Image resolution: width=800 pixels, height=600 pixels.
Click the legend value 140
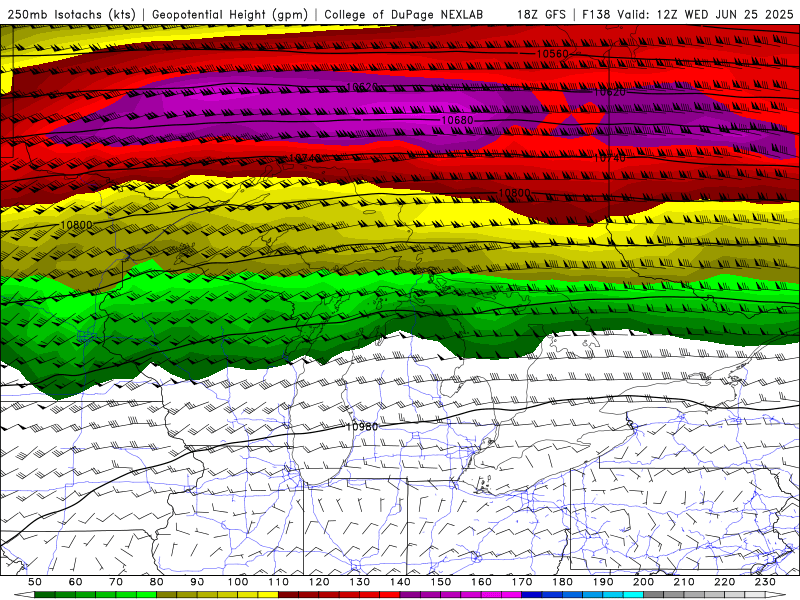[400, 582]
